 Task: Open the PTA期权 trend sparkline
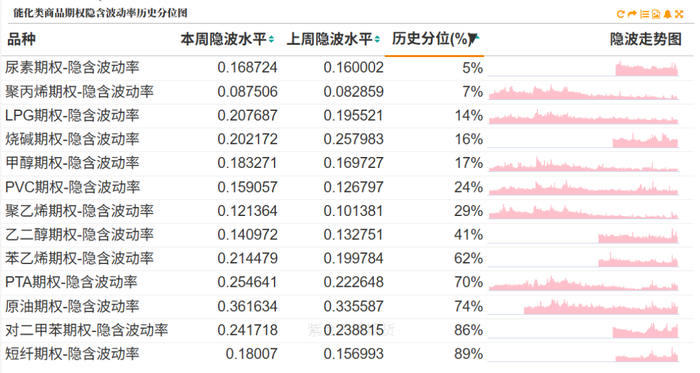(x=583, y=283)
